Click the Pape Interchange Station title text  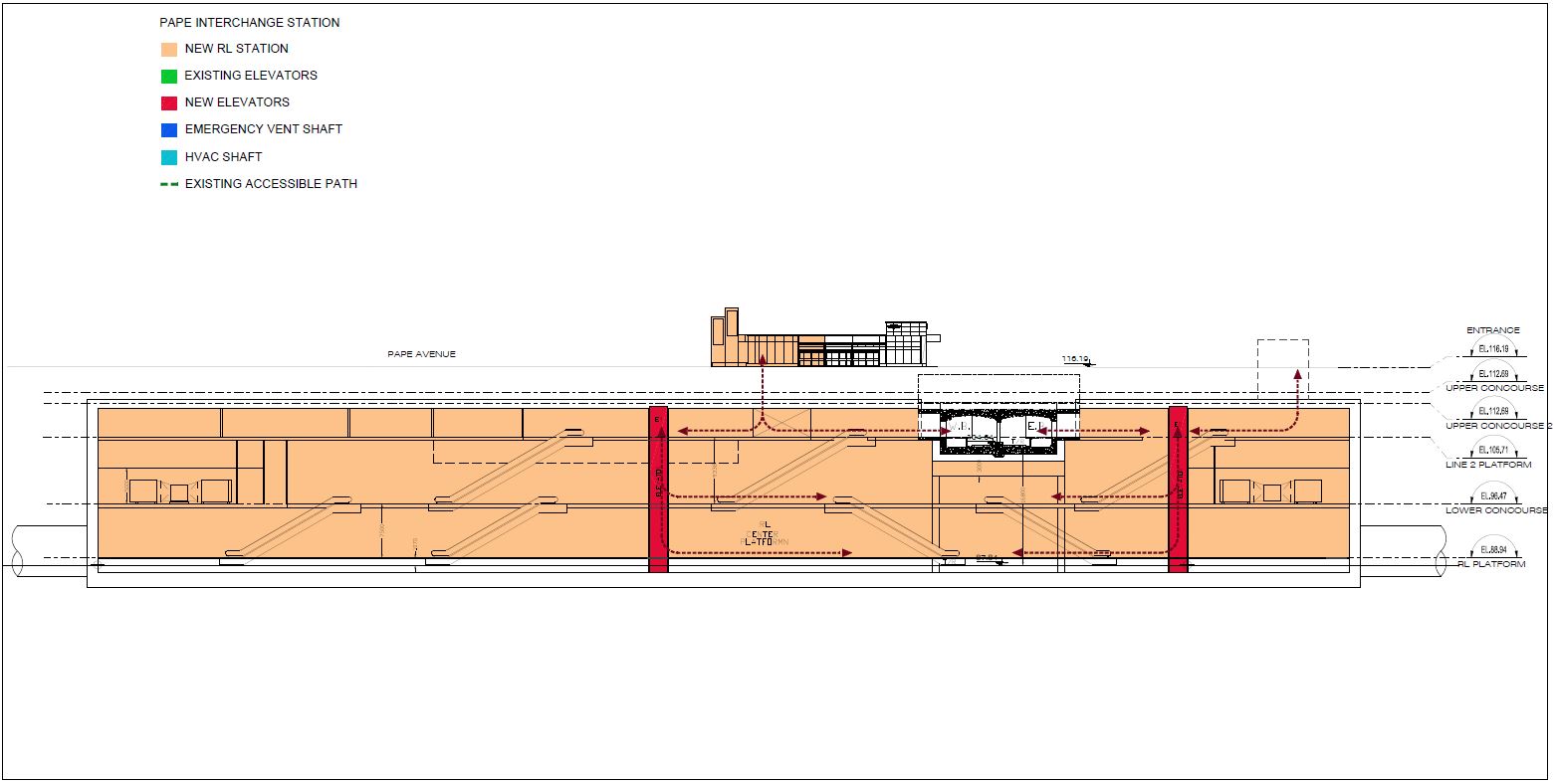249,22
